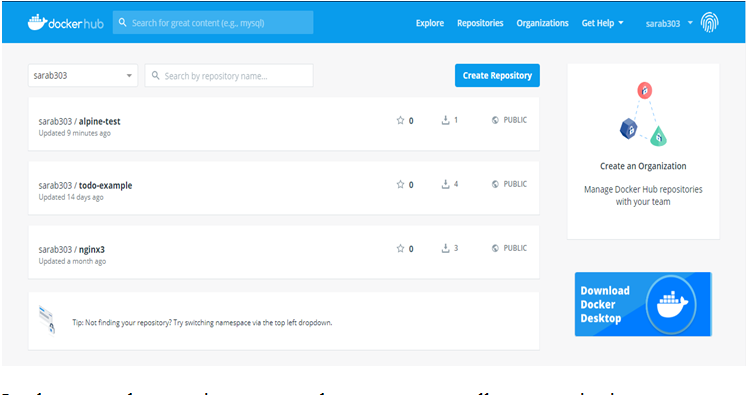746x395 pixels.
Task: Open the sarab303 / alpine-test repository
Action: (x=79, y=121)
